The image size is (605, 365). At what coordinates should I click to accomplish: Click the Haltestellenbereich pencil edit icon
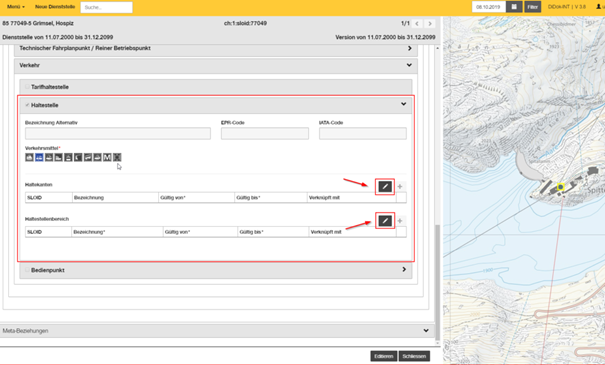385,221
